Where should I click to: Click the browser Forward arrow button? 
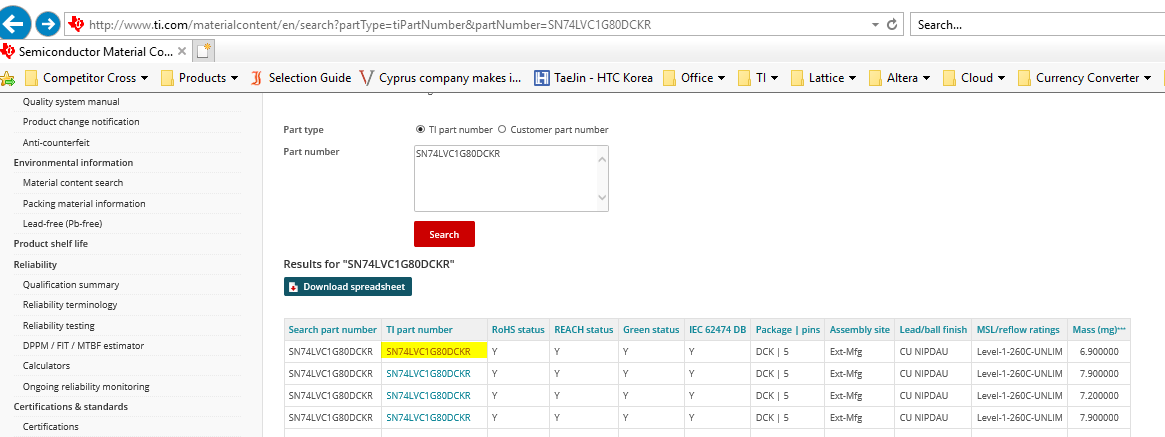click(48, 24)
